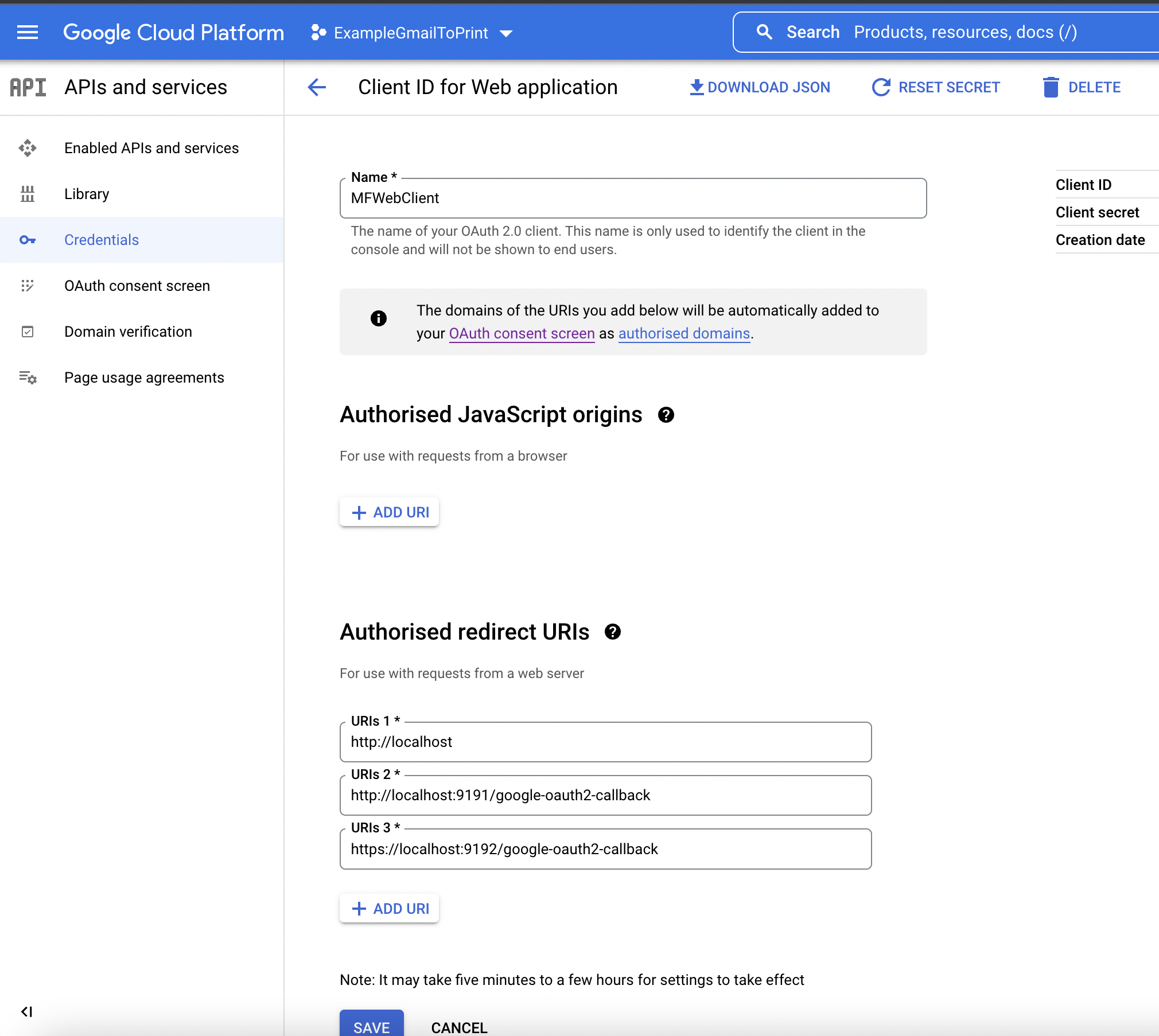Click the OAuth consent screen sidebar icon

pyautogui.click(x=28, y=286)
